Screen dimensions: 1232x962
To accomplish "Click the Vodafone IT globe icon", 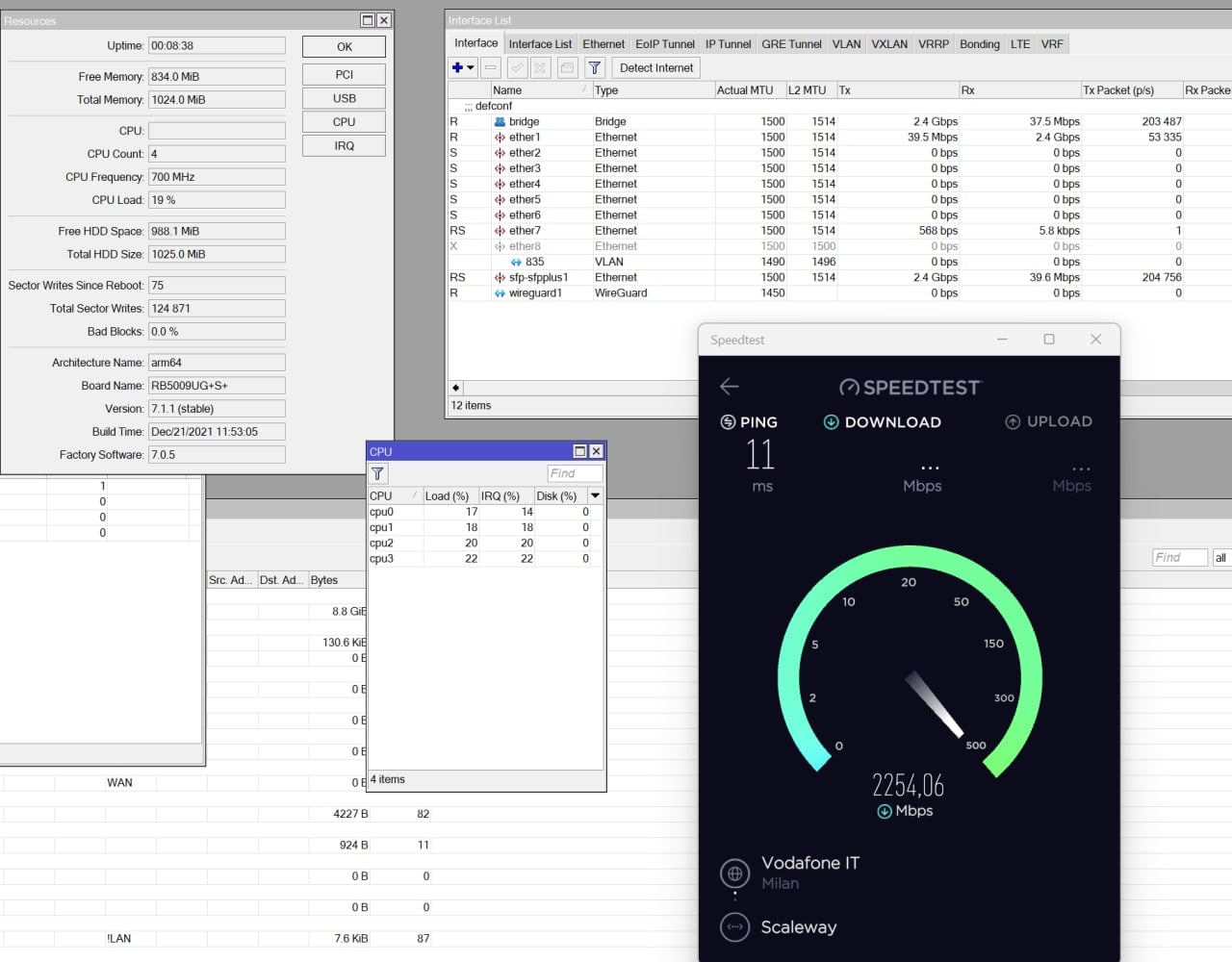I will tap(735, 873).
